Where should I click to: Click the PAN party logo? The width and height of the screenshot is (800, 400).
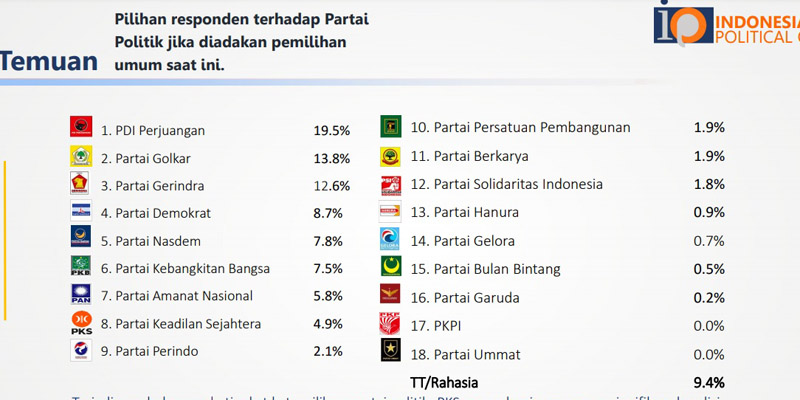coord(81,294)
